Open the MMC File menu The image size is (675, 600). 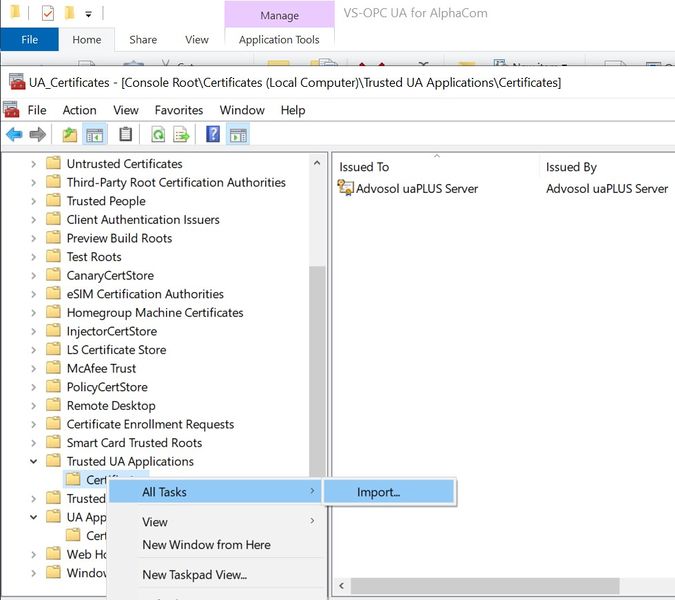(x=37, y=110)
